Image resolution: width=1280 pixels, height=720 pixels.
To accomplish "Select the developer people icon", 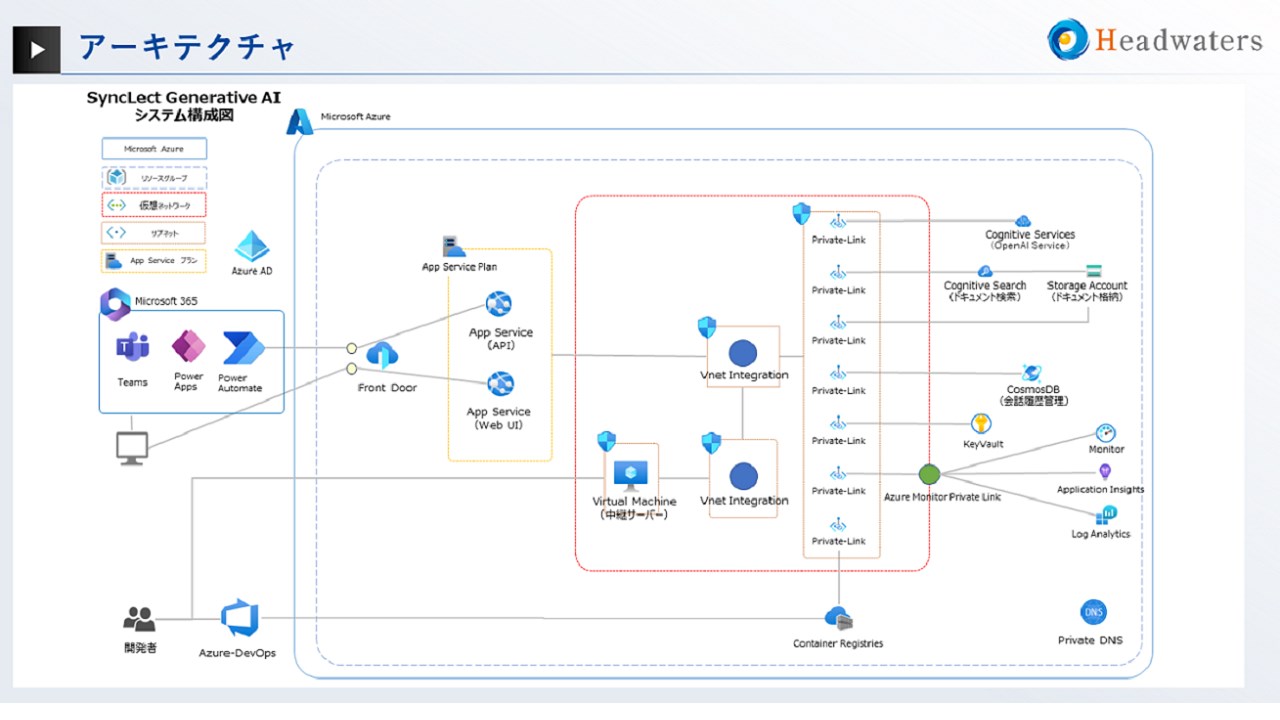I will (x=139, y=618).
